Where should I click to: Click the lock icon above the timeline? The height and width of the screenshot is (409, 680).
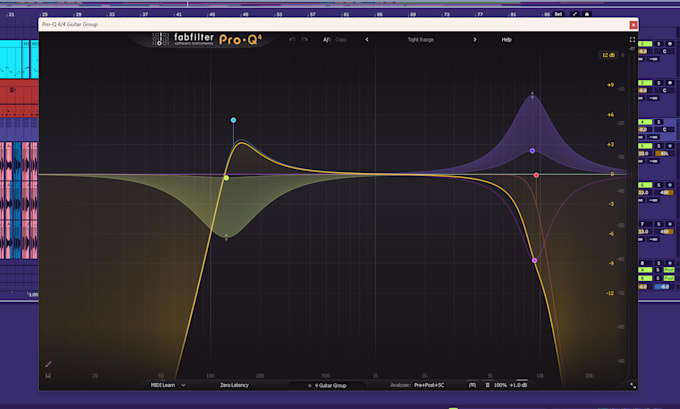click(587, 14)
